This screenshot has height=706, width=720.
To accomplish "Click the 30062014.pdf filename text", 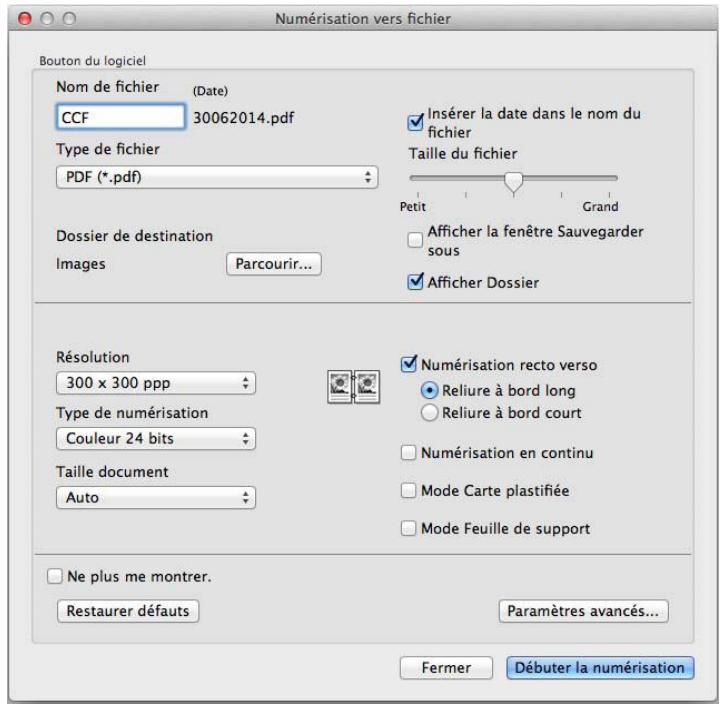I will click(x=243, y=118).
